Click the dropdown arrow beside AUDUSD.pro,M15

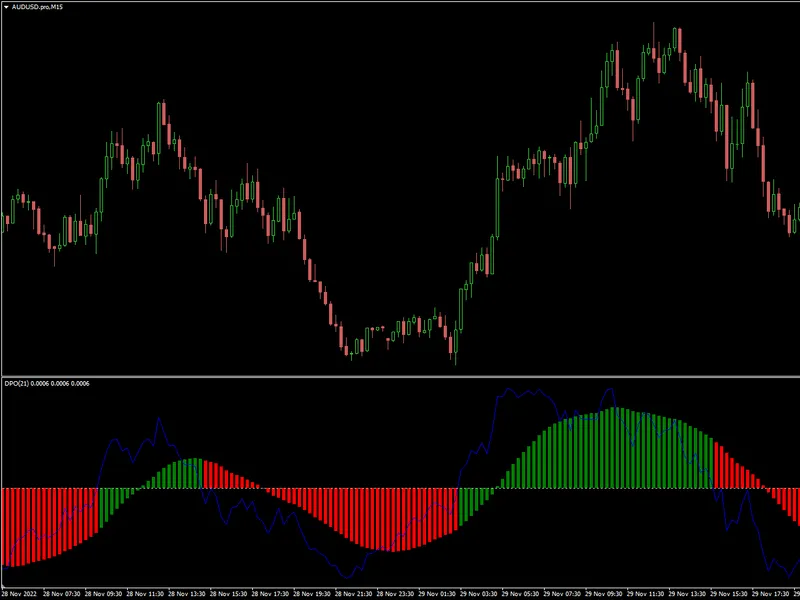coord(6,7)
